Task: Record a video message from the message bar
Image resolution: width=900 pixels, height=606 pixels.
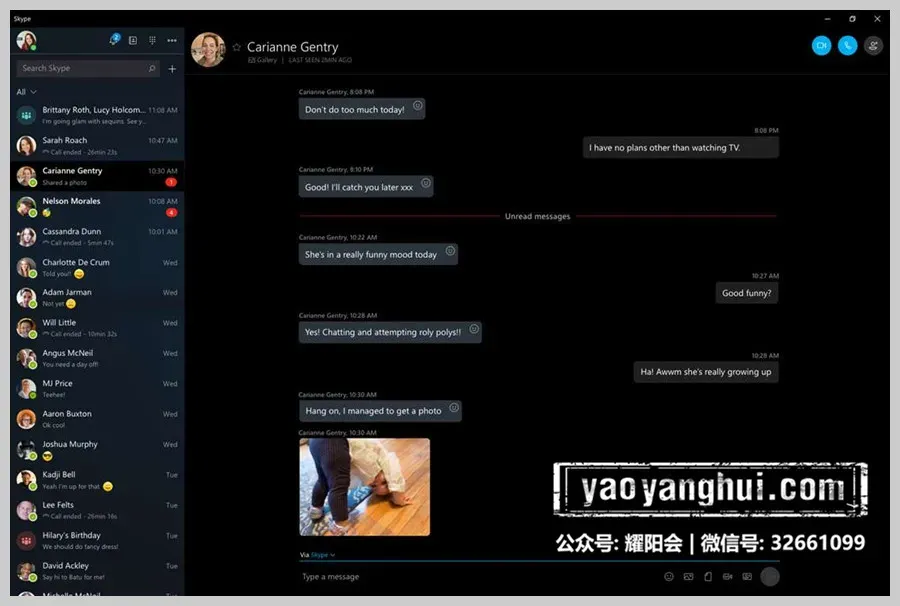Action: [x=727, y=576]
